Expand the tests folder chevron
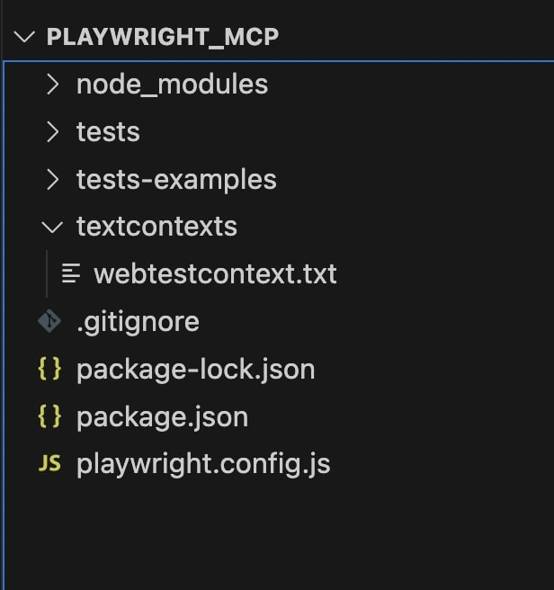This screenshot has width=554, height=590. pos(52,132)
